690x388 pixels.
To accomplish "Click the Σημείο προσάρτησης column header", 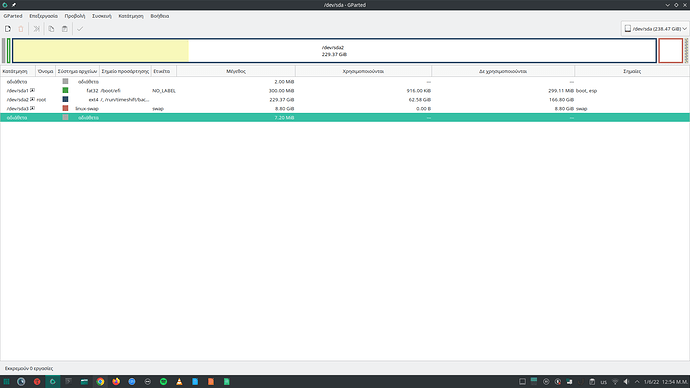I will [125, 71].
